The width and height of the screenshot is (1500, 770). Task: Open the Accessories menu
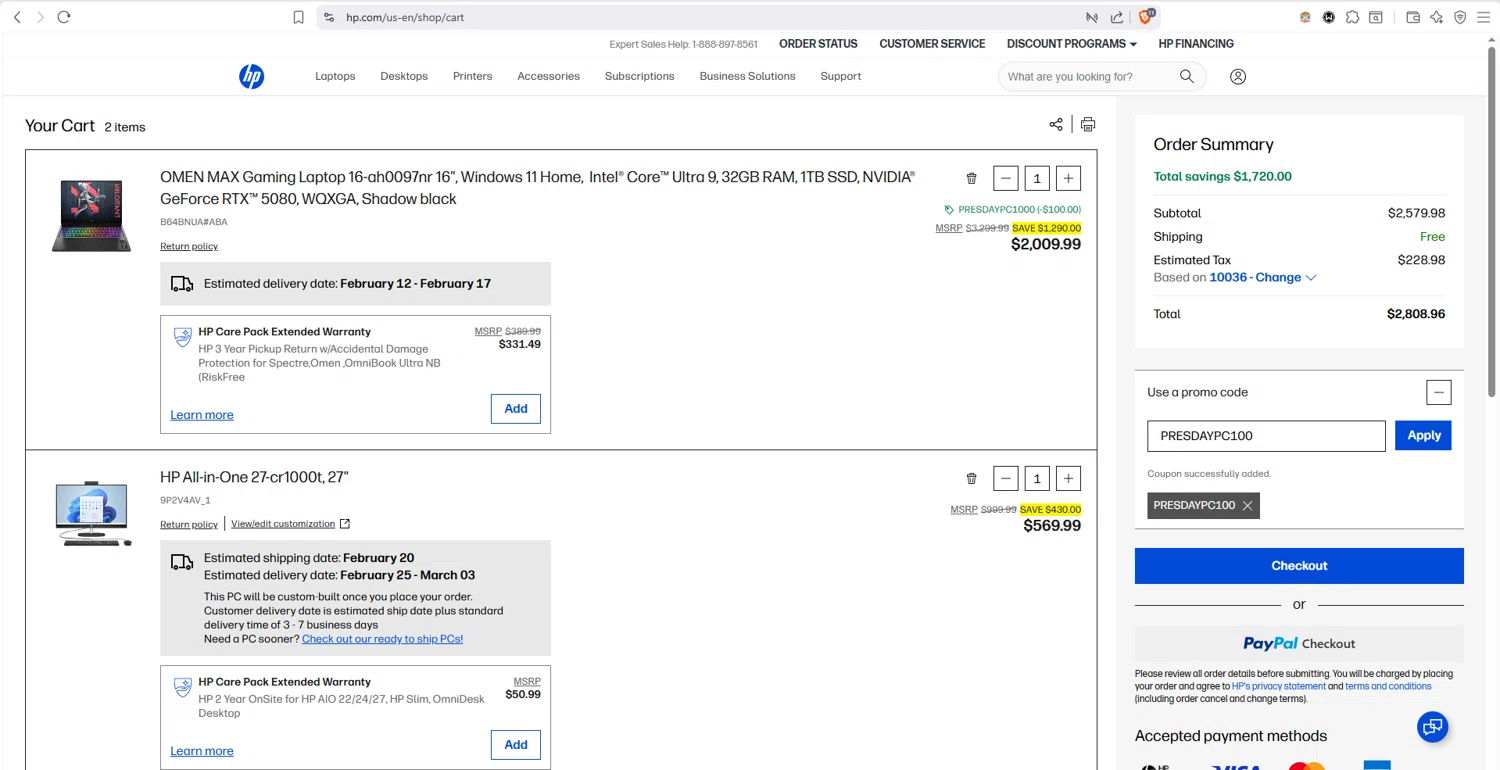(x=548, y=76)
